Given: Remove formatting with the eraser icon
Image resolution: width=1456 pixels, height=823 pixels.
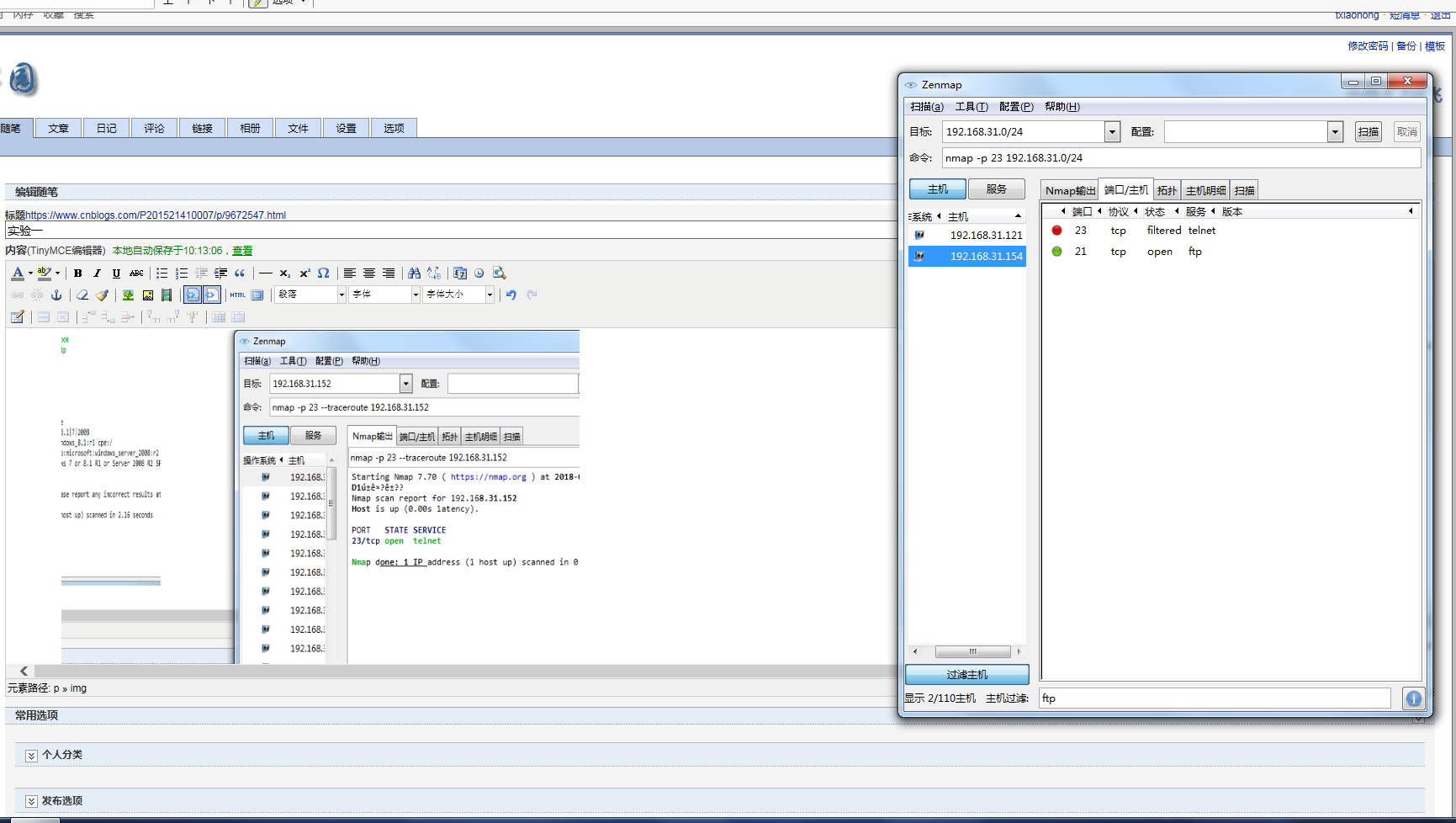Looking at the screenshot, I should point(82,295).
